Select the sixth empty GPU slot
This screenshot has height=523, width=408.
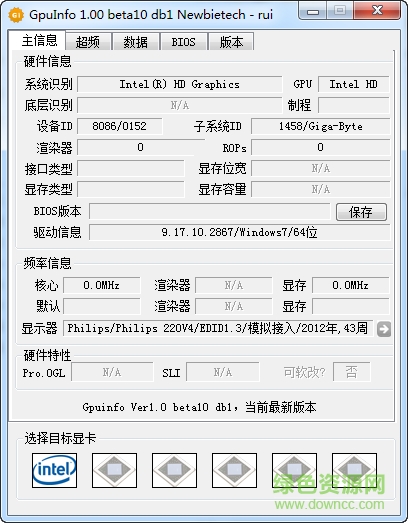pyautogui.click(x=355, y=470)
